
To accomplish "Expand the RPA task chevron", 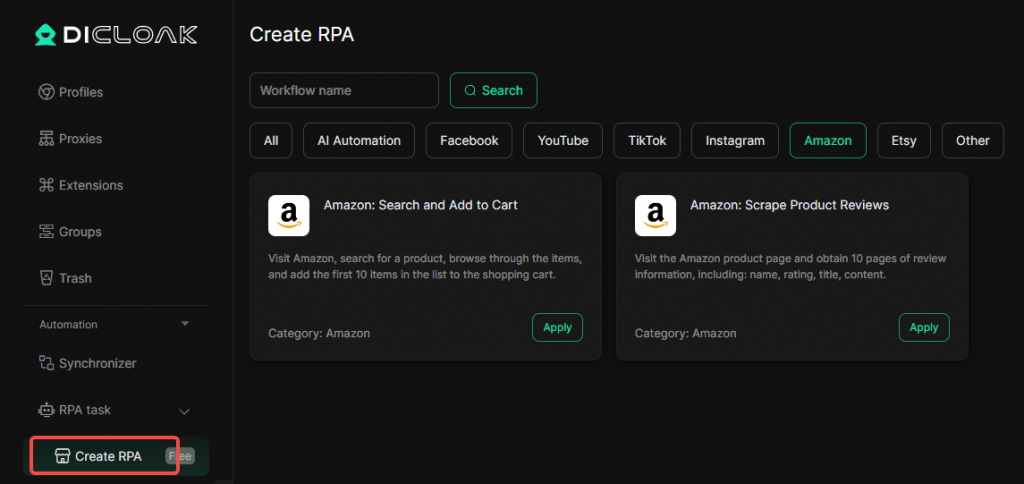I will point(184,410).
